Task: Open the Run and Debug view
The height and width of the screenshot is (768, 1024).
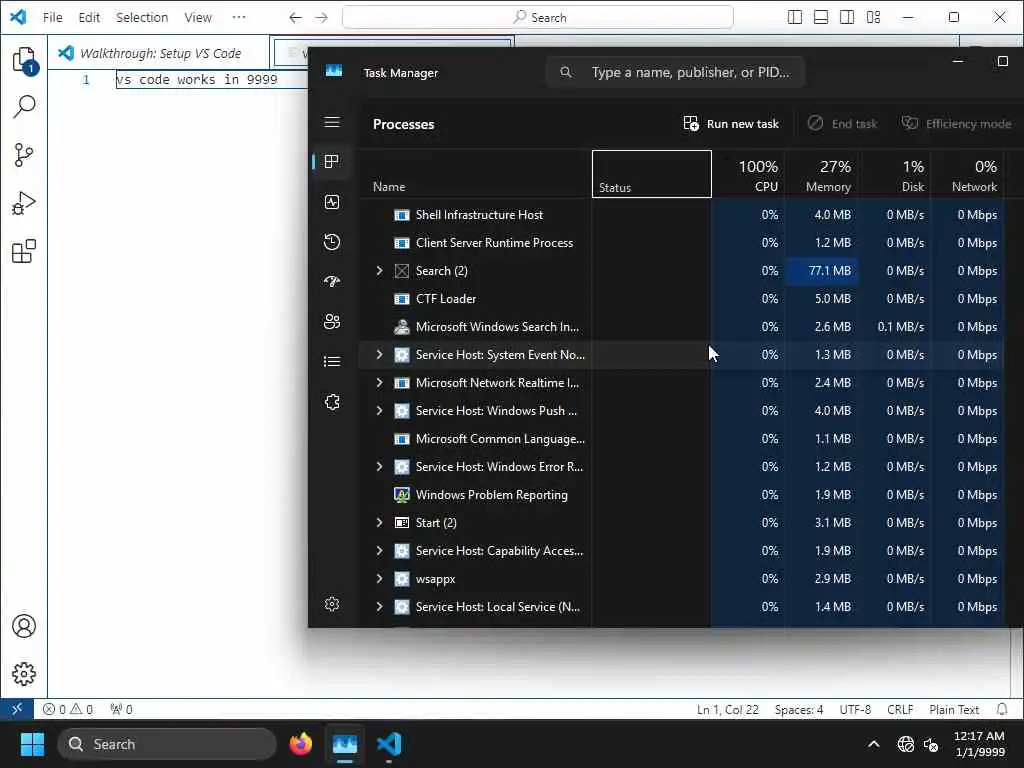Action: 24,203
